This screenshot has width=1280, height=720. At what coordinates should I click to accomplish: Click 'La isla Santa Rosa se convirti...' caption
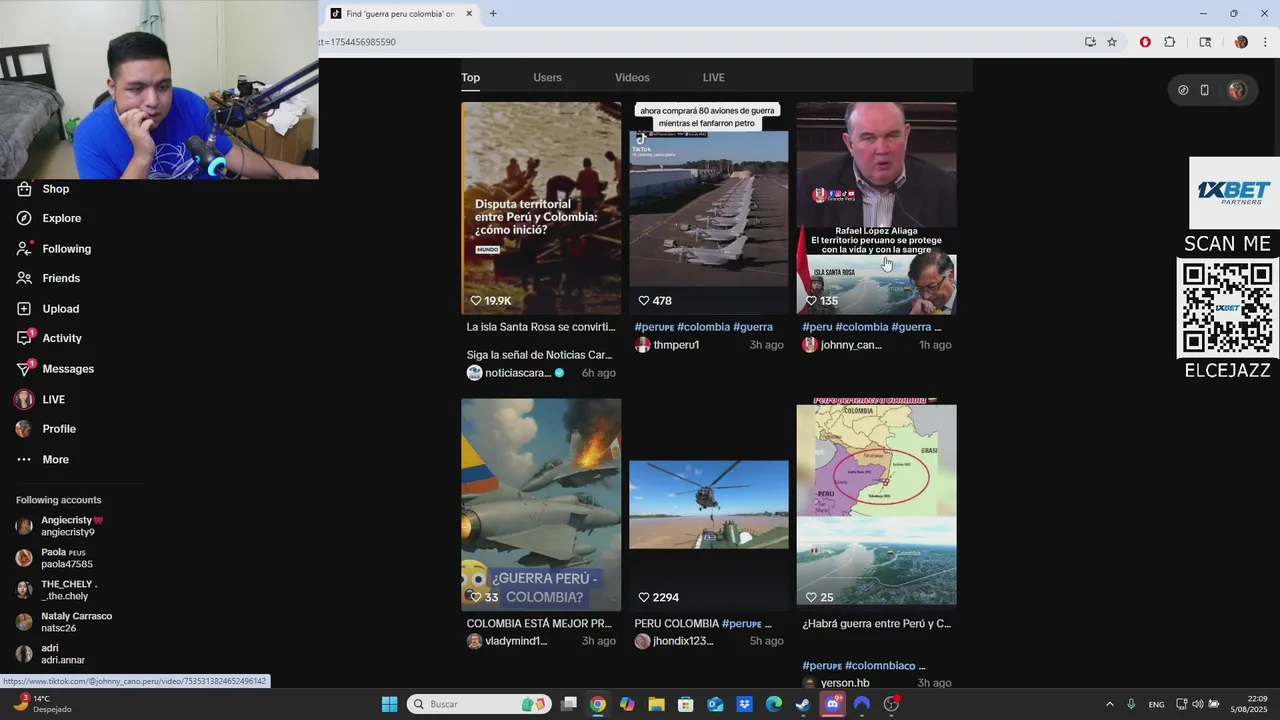(541, 327)
